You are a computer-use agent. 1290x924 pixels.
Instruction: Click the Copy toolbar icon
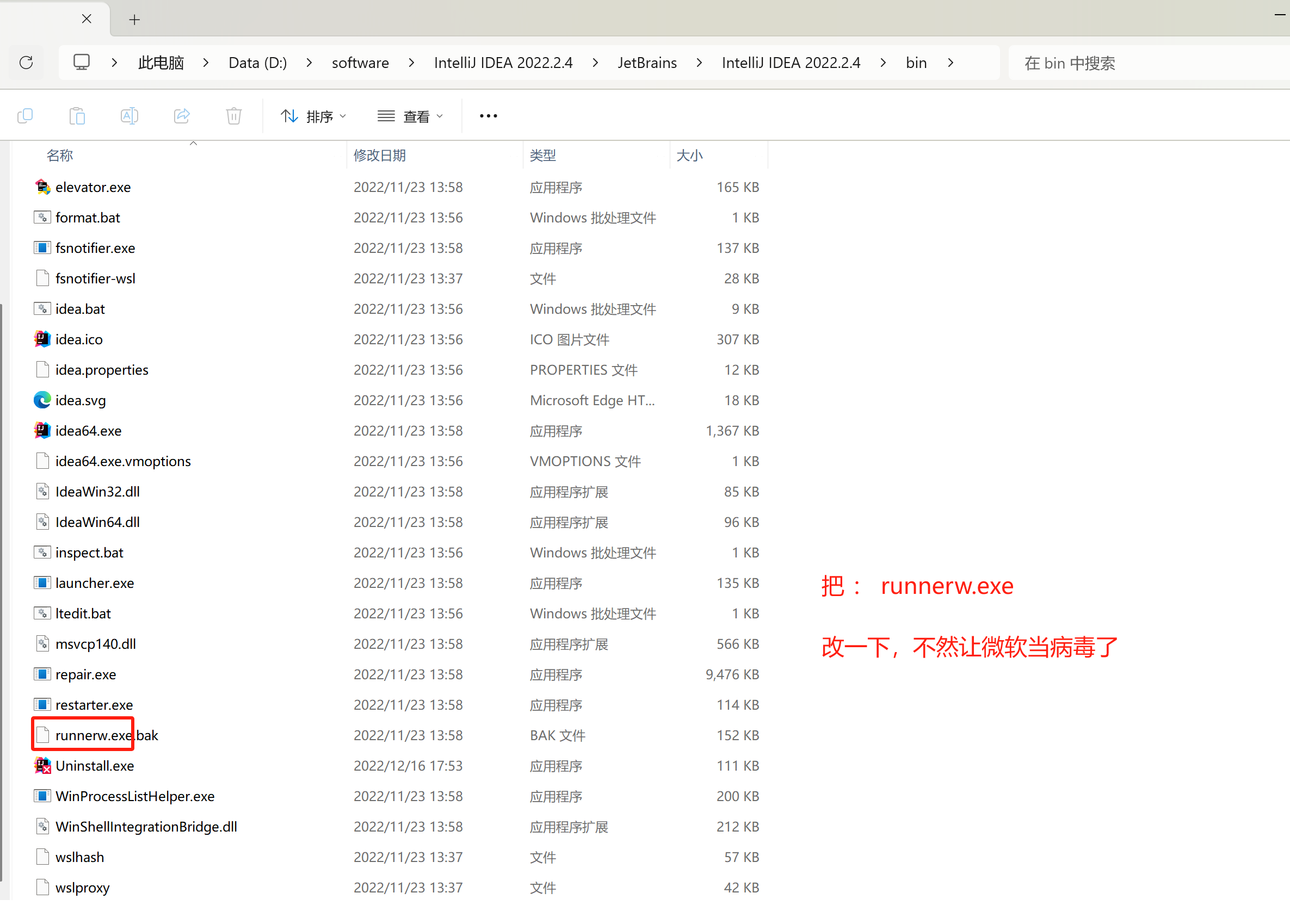[x=25, y=116]
